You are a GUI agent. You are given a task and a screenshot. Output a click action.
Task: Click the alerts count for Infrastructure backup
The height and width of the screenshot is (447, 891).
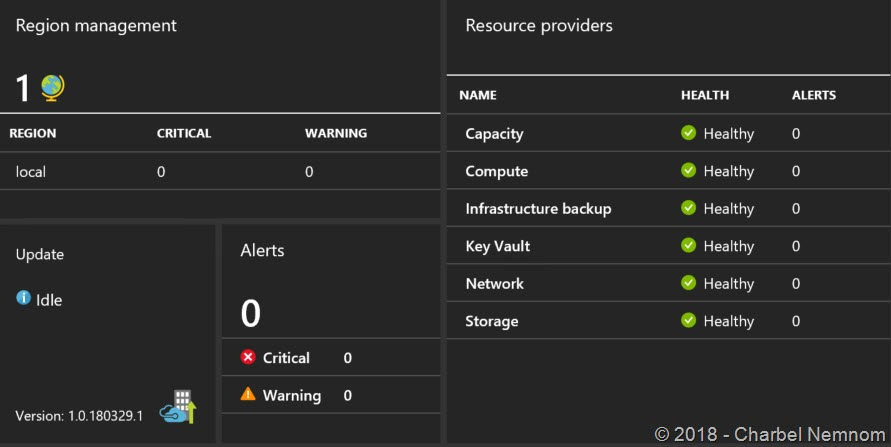click(x=796, y=208)
